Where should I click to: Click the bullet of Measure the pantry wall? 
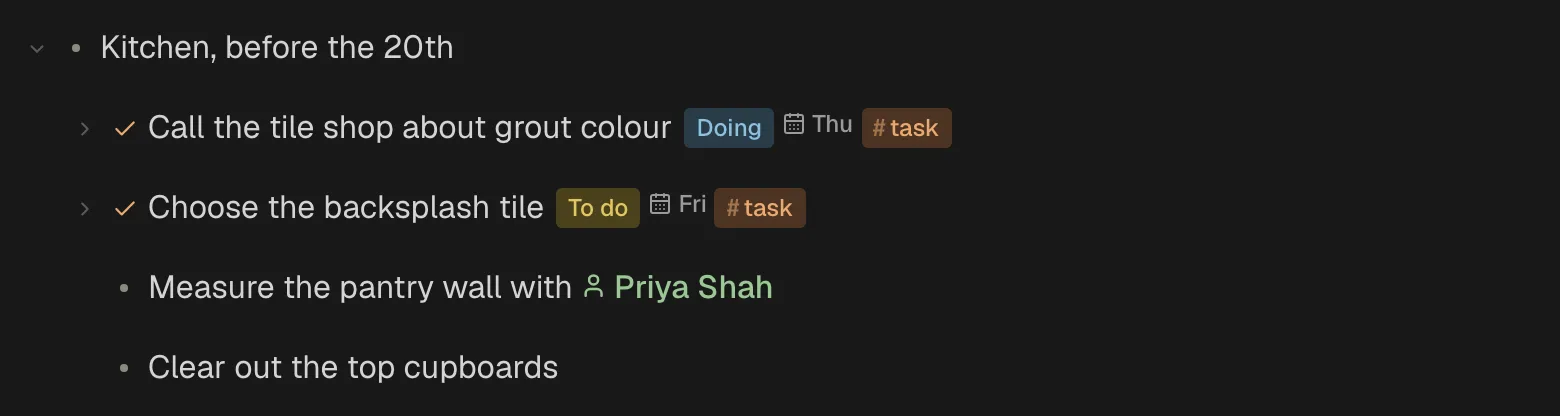click(124, 288)
